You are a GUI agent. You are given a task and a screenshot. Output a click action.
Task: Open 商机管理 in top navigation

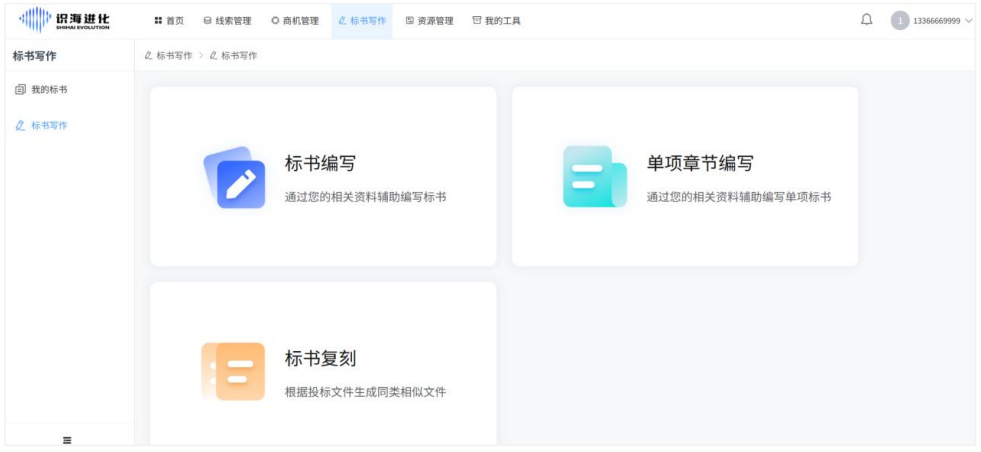(x=295, y=21)
